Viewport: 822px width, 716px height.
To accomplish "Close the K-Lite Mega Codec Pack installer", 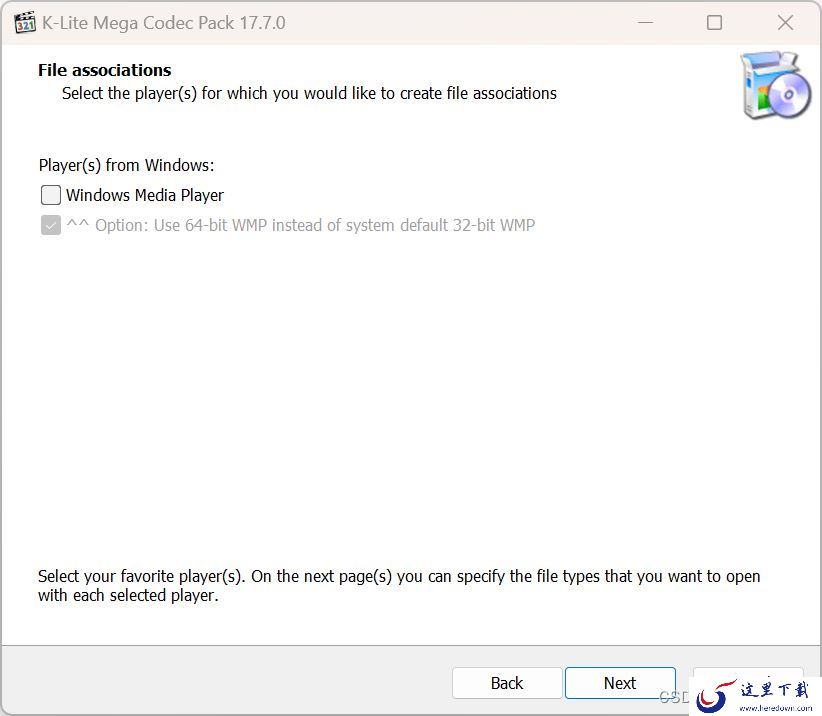I will (785, 23).
